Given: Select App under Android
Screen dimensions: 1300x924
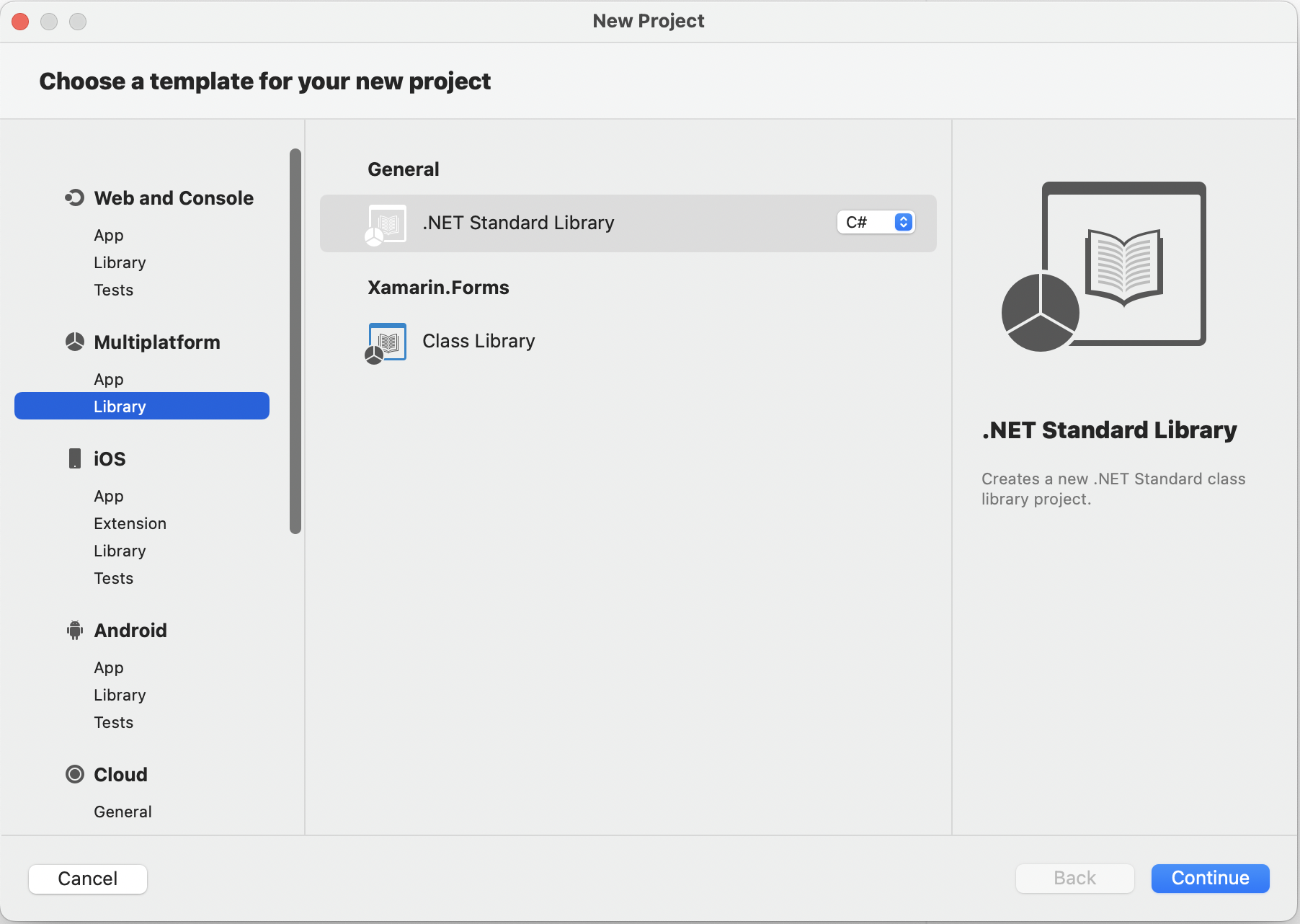Looking at the screenshot, I should point(109,667).
